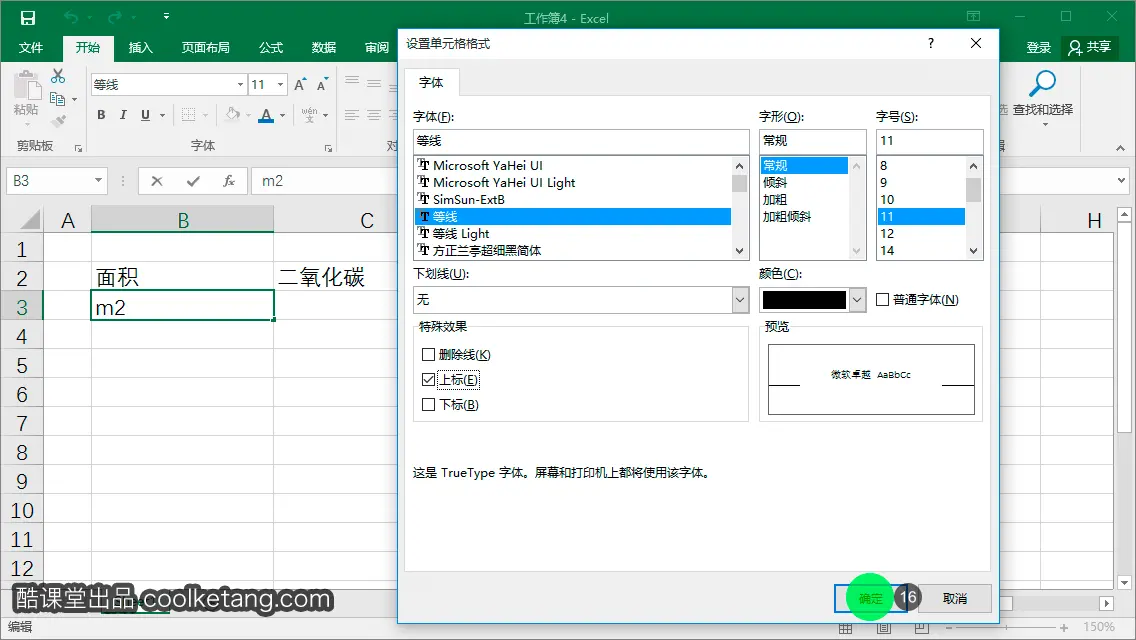Click the Undo arrow icon
Image resolution: width=1136 pixels, height=640 pixels.
pyautogui.click(x=70, y=17)
